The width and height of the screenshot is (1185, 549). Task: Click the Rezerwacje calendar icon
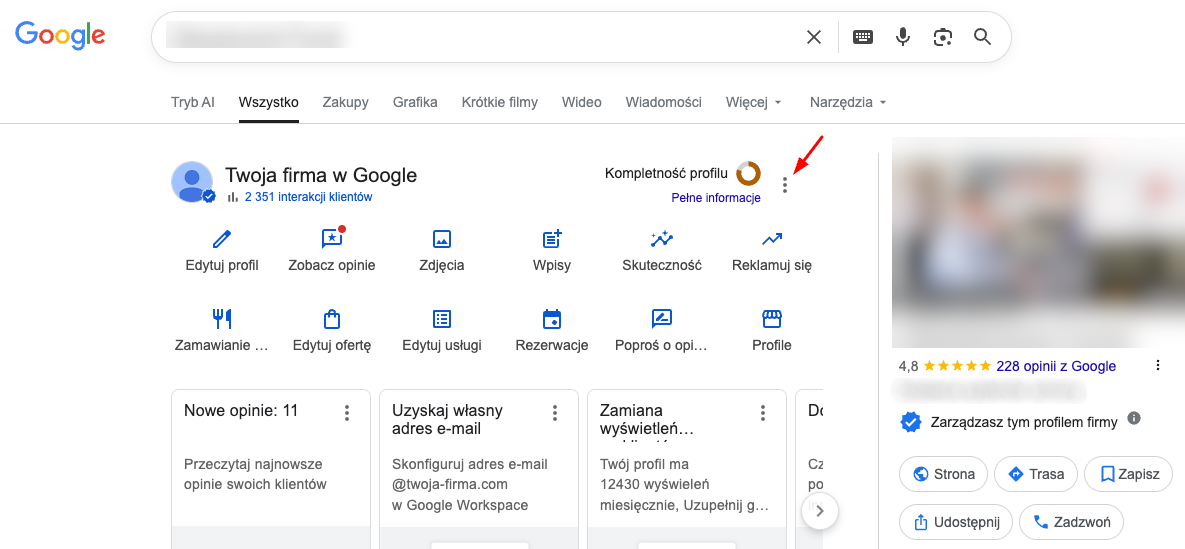pos(552,319)
